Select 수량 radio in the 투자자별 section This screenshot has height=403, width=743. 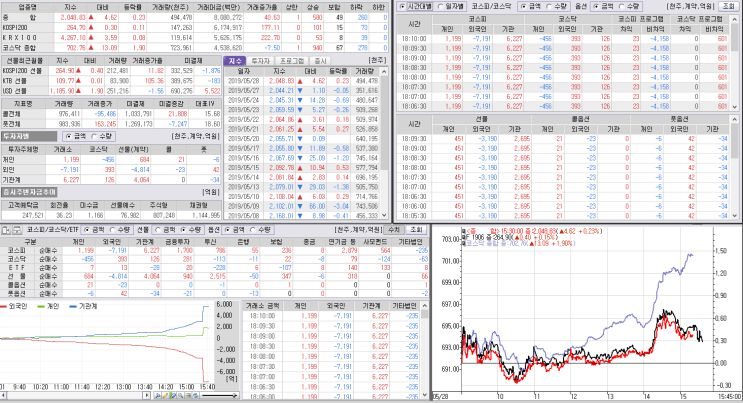point(94,136)
